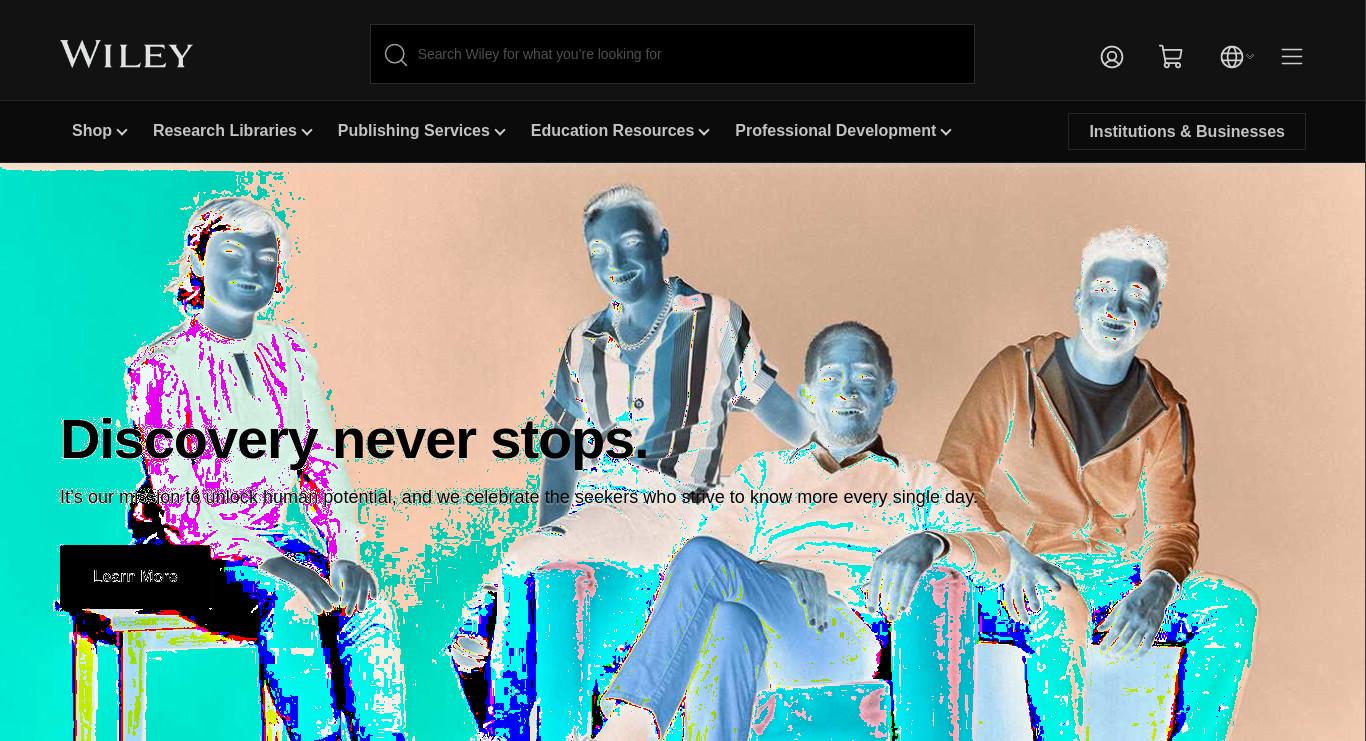Screen dimensions: 1366x741
Task: Click the Institutions & Businesses button
Action: [x=1187, y=132]
